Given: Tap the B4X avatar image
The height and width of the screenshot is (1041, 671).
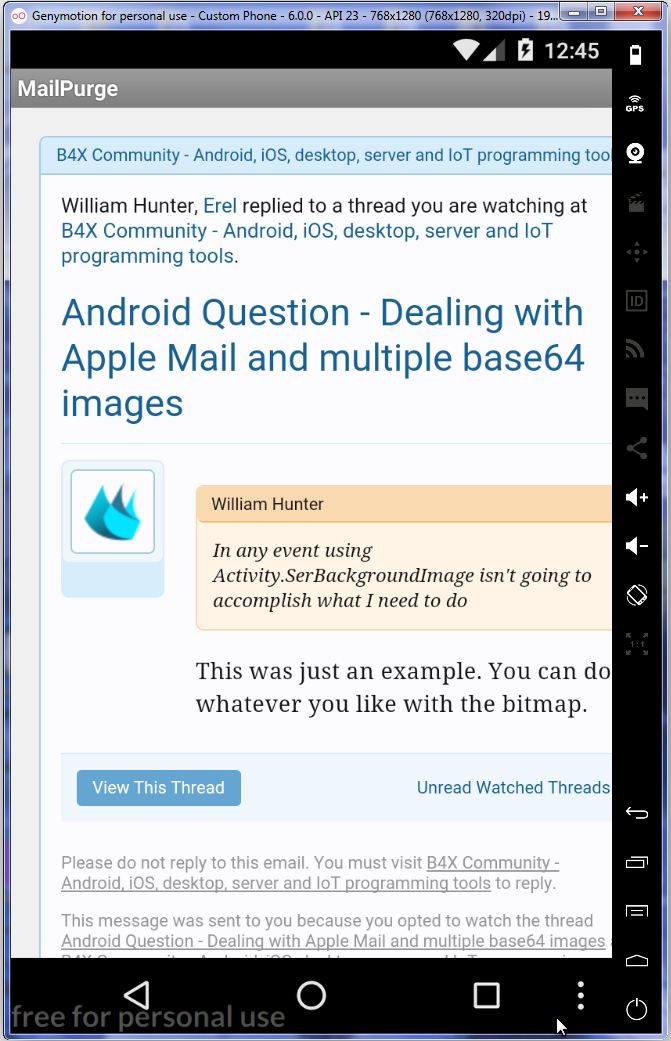Looking at the screenshot, I should (x=113, y=512).
